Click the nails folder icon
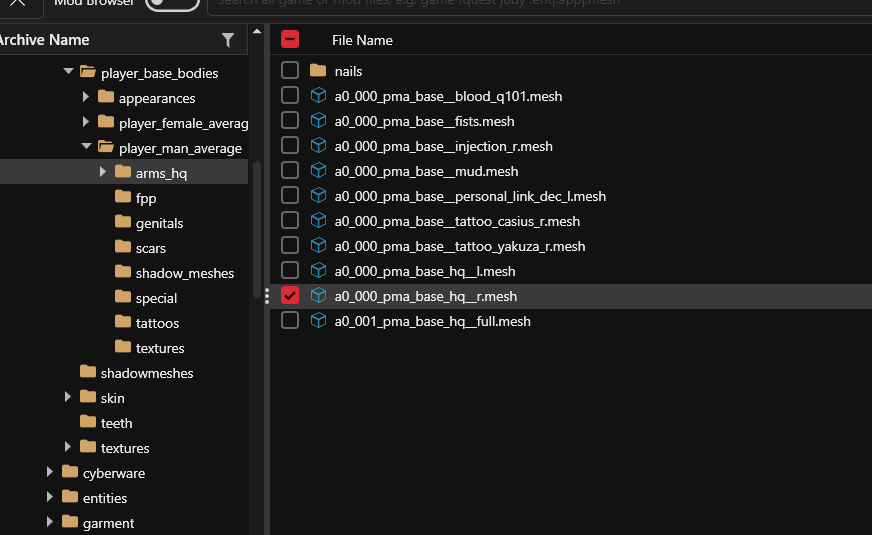The width and height of the screenshot is (872, 535). 318,71
